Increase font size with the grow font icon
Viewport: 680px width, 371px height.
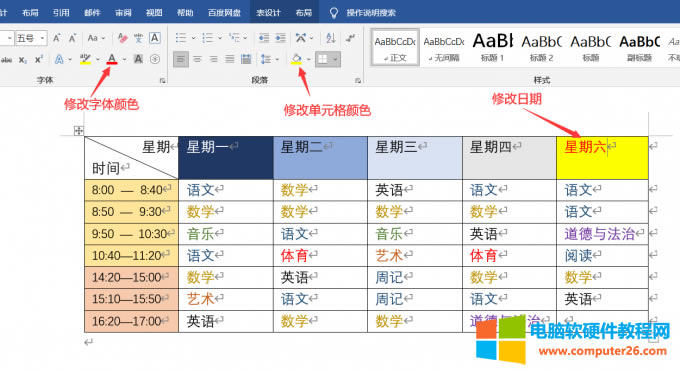(x=57, y=38)
